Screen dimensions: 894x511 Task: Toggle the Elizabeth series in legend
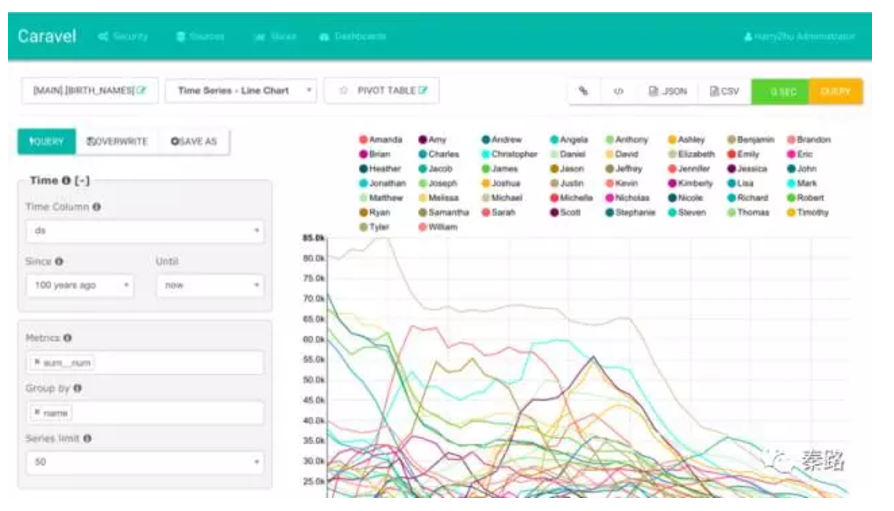(691, 155)
